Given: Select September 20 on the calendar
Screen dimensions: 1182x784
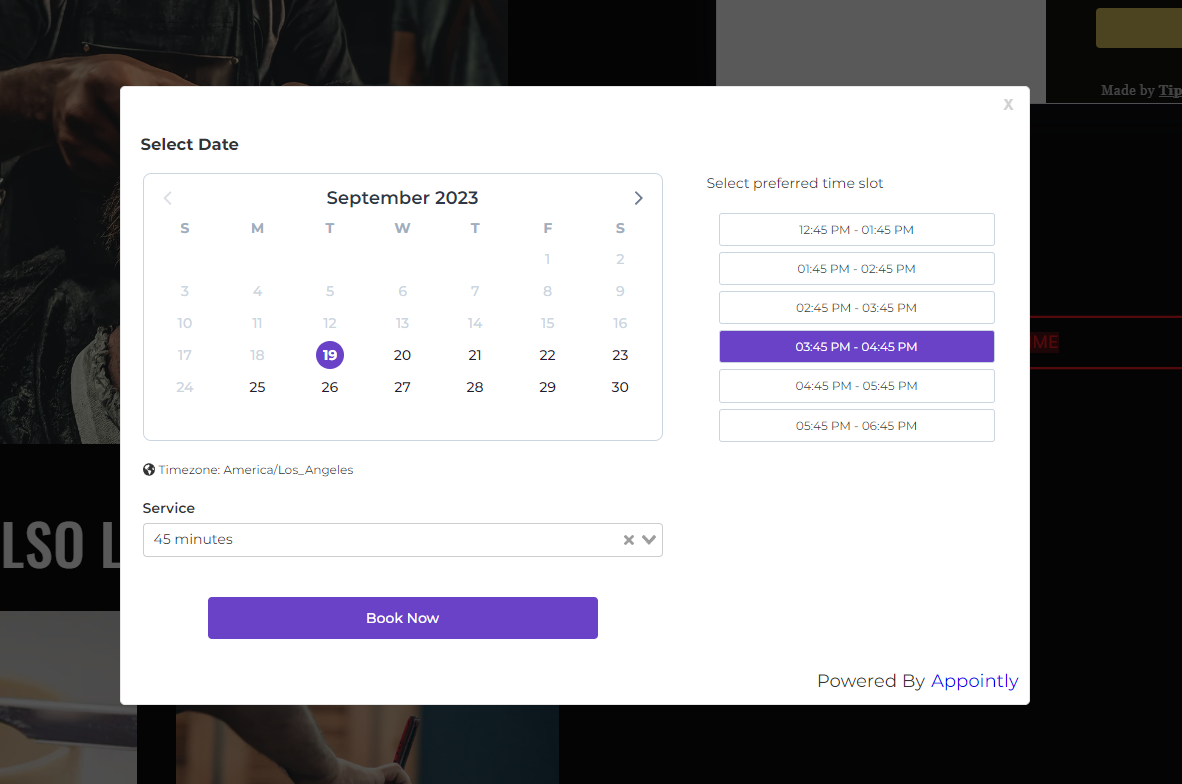Looking at the screenshot, I should 402,355.
